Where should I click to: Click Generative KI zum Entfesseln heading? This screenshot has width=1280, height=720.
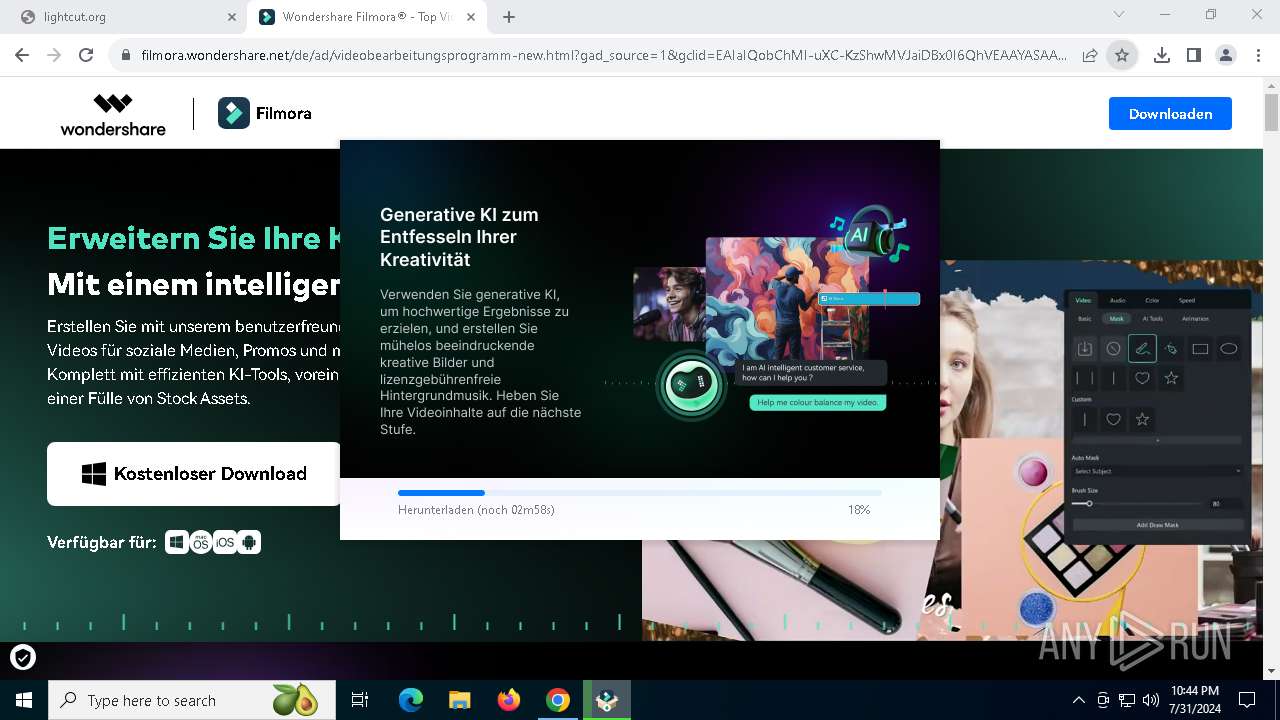point(459,237)
